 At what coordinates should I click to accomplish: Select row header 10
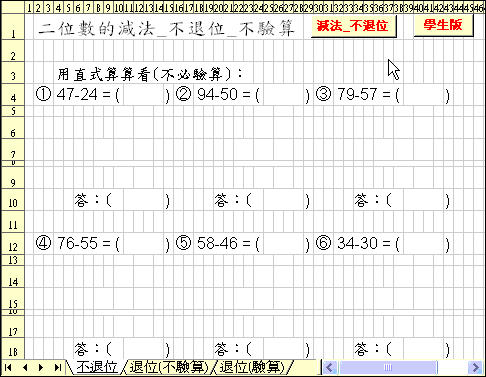point(13,200)
